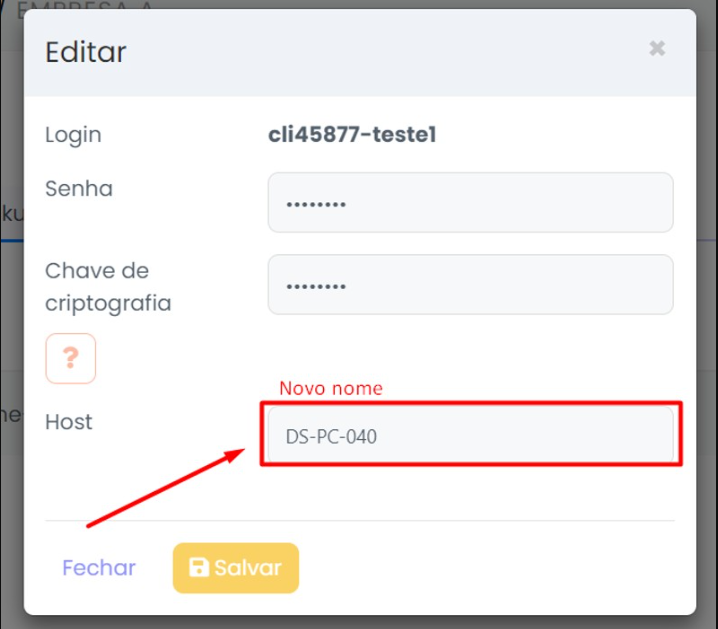Click the Host label text
Viewport: 718px width, 629px height.
coord(69,422)
